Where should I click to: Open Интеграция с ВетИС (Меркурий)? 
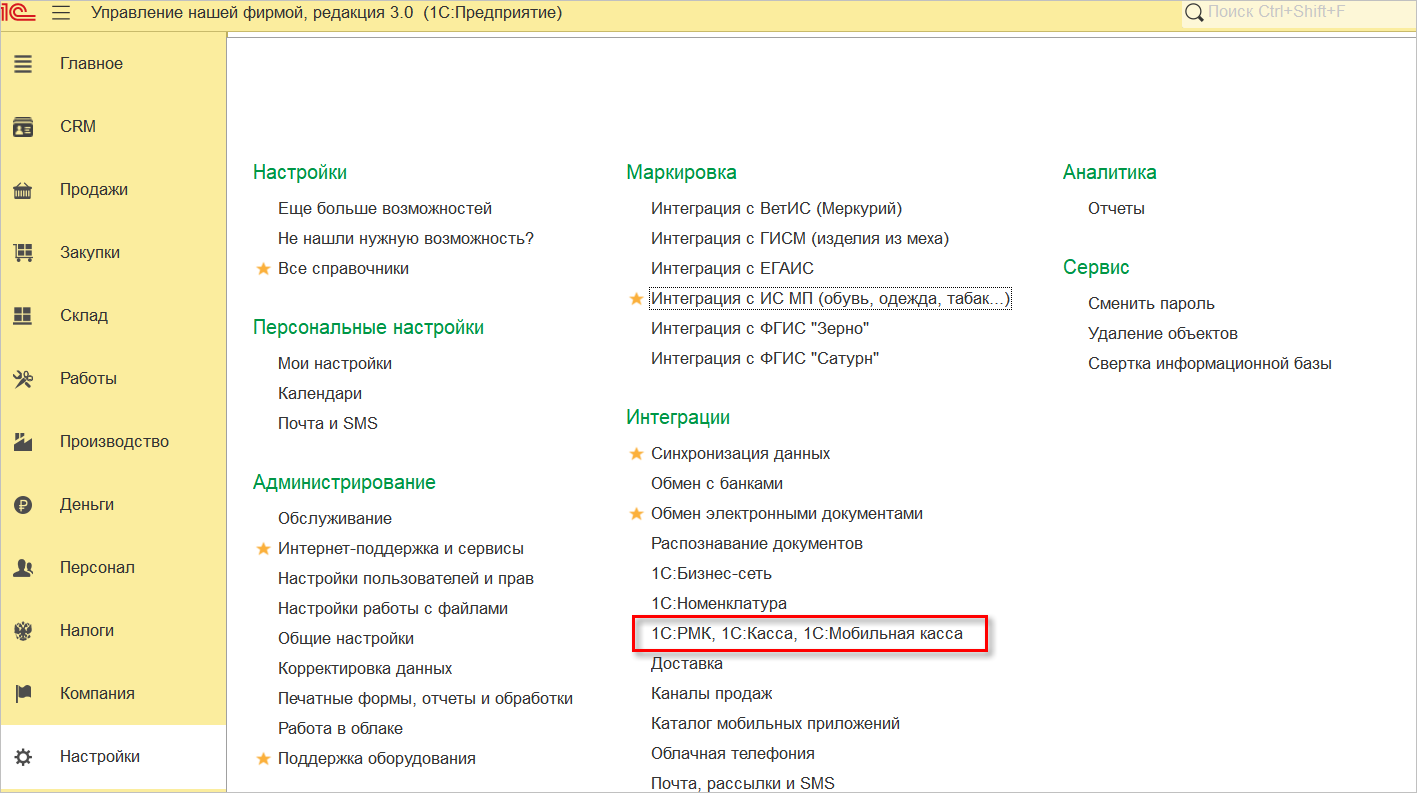coord(776,209)
